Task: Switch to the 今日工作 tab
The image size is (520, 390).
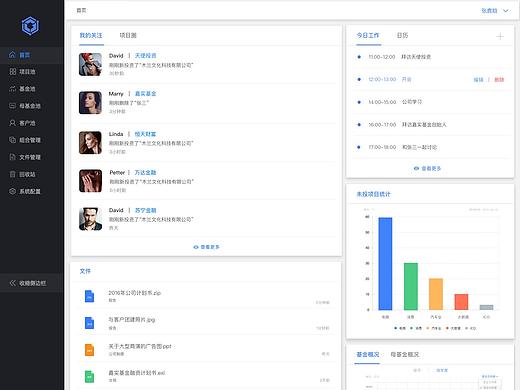Action: click(368, 35)
